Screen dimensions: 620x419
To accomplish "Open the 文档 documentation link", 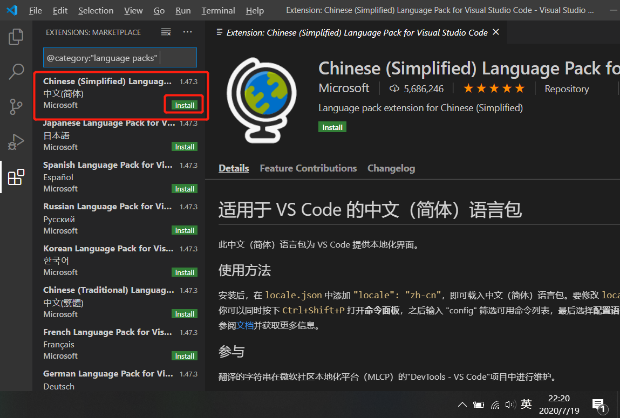I will [245, 326].
